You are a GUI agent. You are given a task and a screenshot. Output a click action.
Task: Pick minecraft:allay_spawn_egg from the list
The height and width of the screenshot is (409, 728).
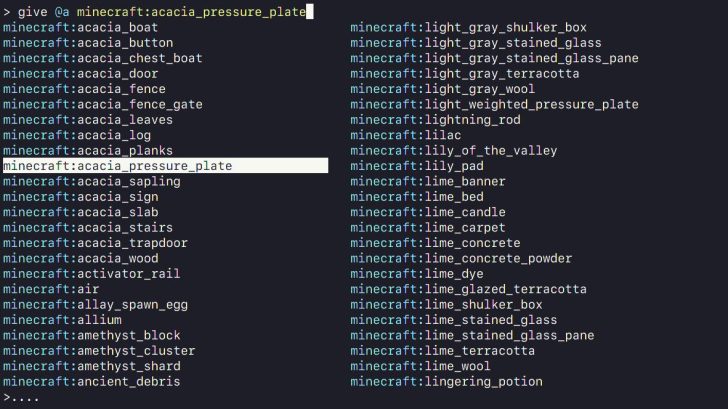point(95,304)
